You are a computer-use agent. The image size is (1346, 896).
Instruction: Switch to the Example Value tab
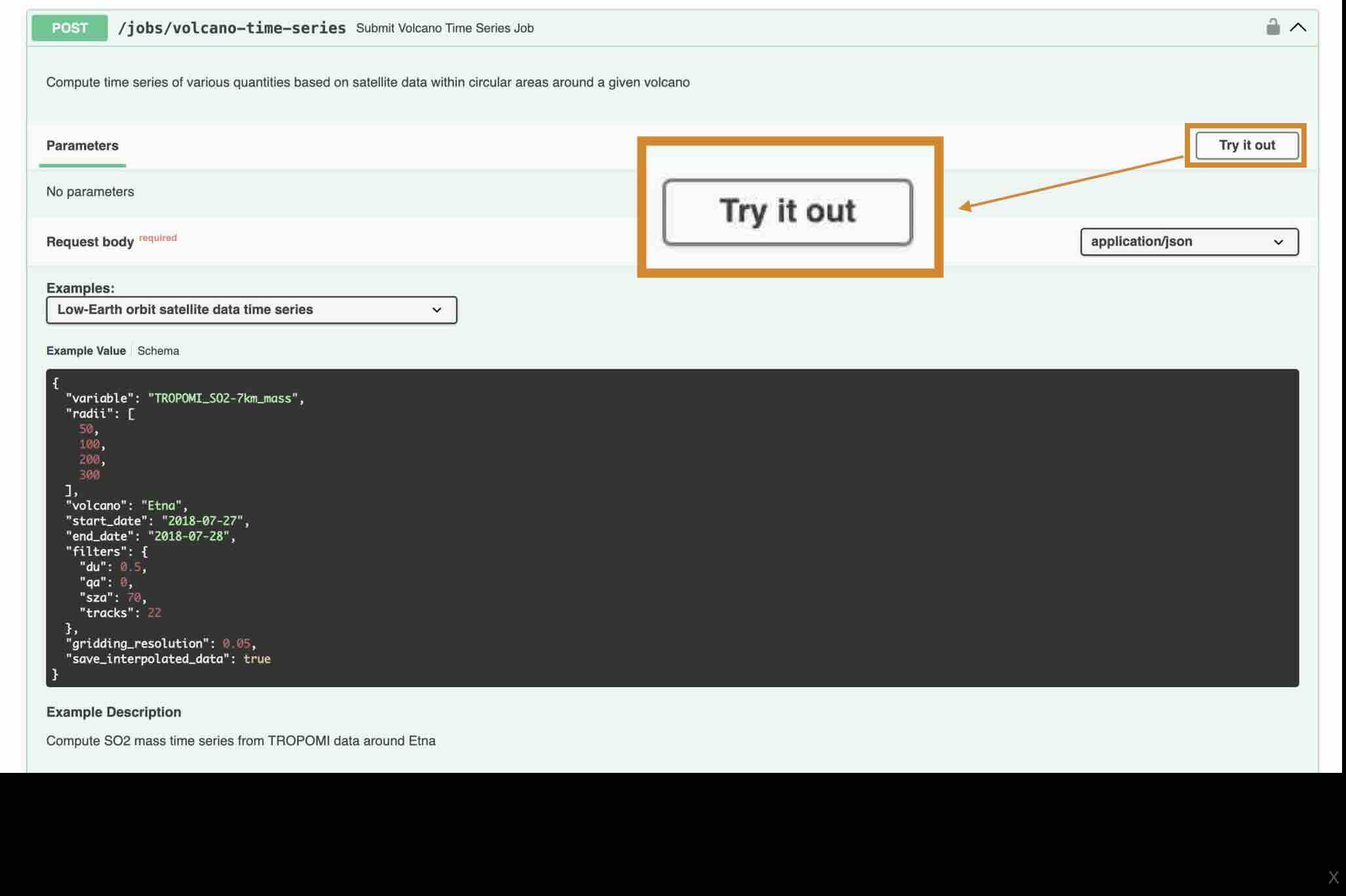coord(86,351)
